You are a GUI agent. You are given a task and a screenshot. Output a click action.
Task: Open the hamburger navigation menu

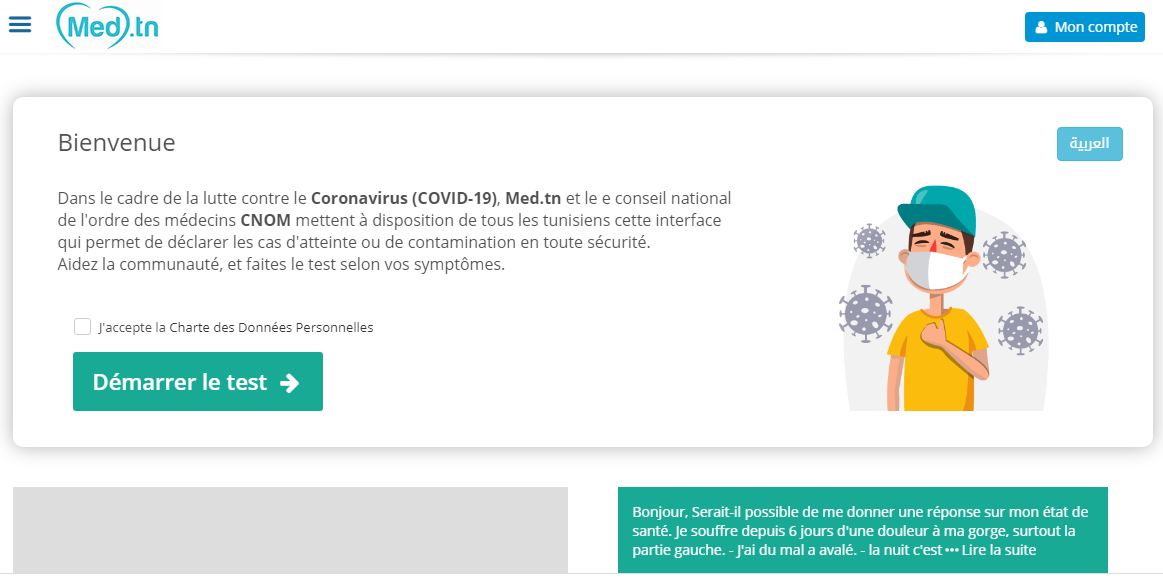click(x=20, y=24)
